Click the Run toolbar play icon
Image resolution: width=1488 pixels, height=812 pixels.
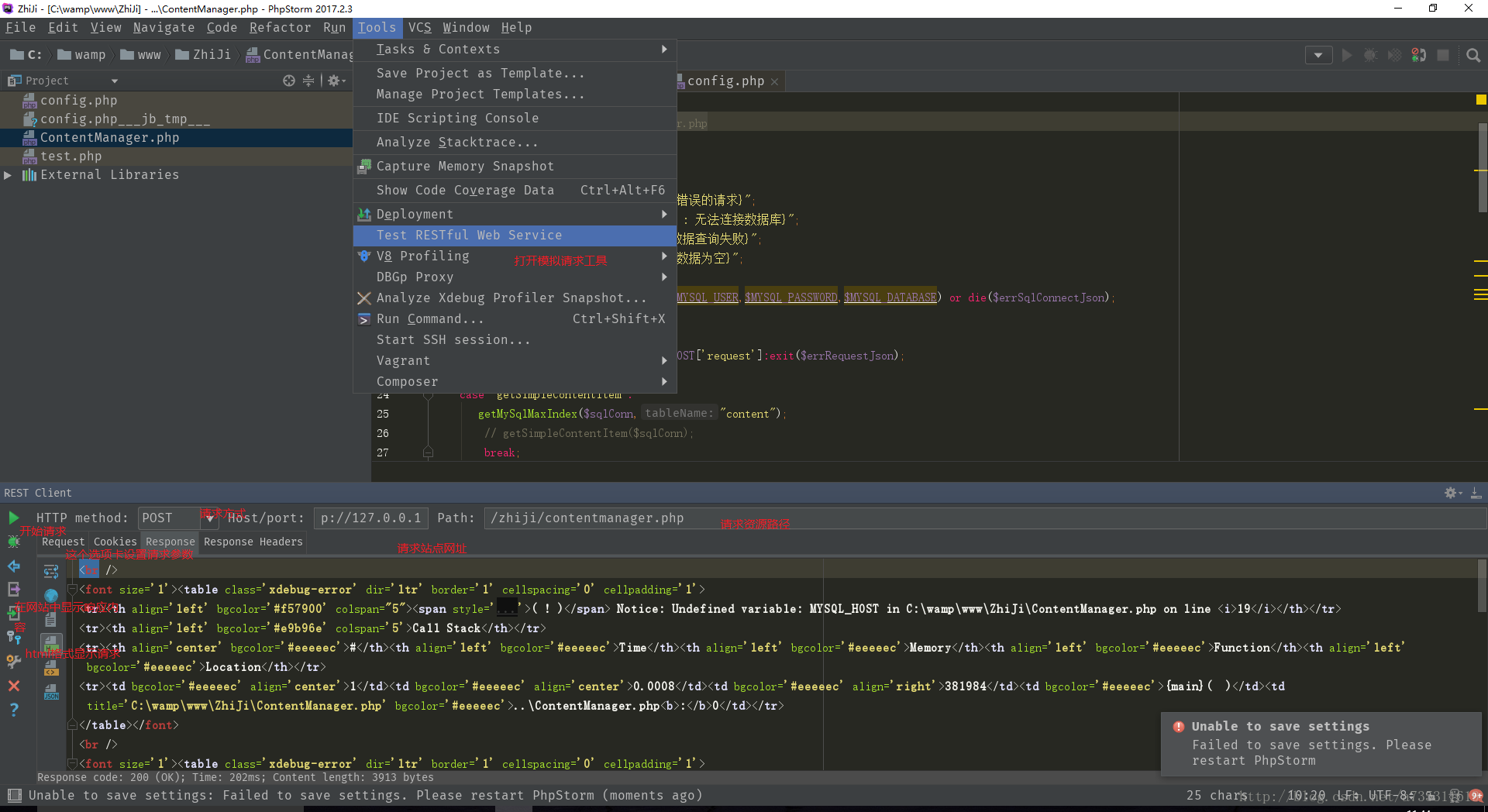(1347, 56)
